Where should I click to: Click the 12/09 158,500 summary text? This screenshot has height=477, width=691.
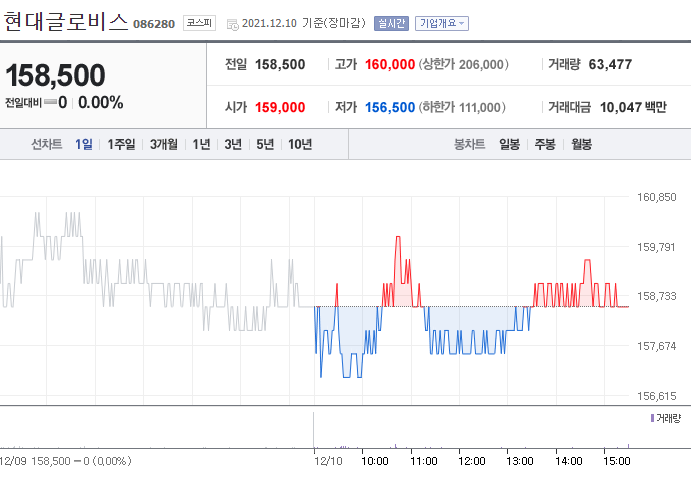[x=66, y=461]
